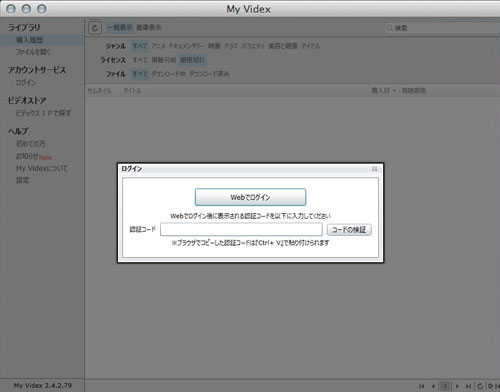Filter genre by アイドル
Screen dimensions: 500x392
pyautogui.click(x=310, y=46)
